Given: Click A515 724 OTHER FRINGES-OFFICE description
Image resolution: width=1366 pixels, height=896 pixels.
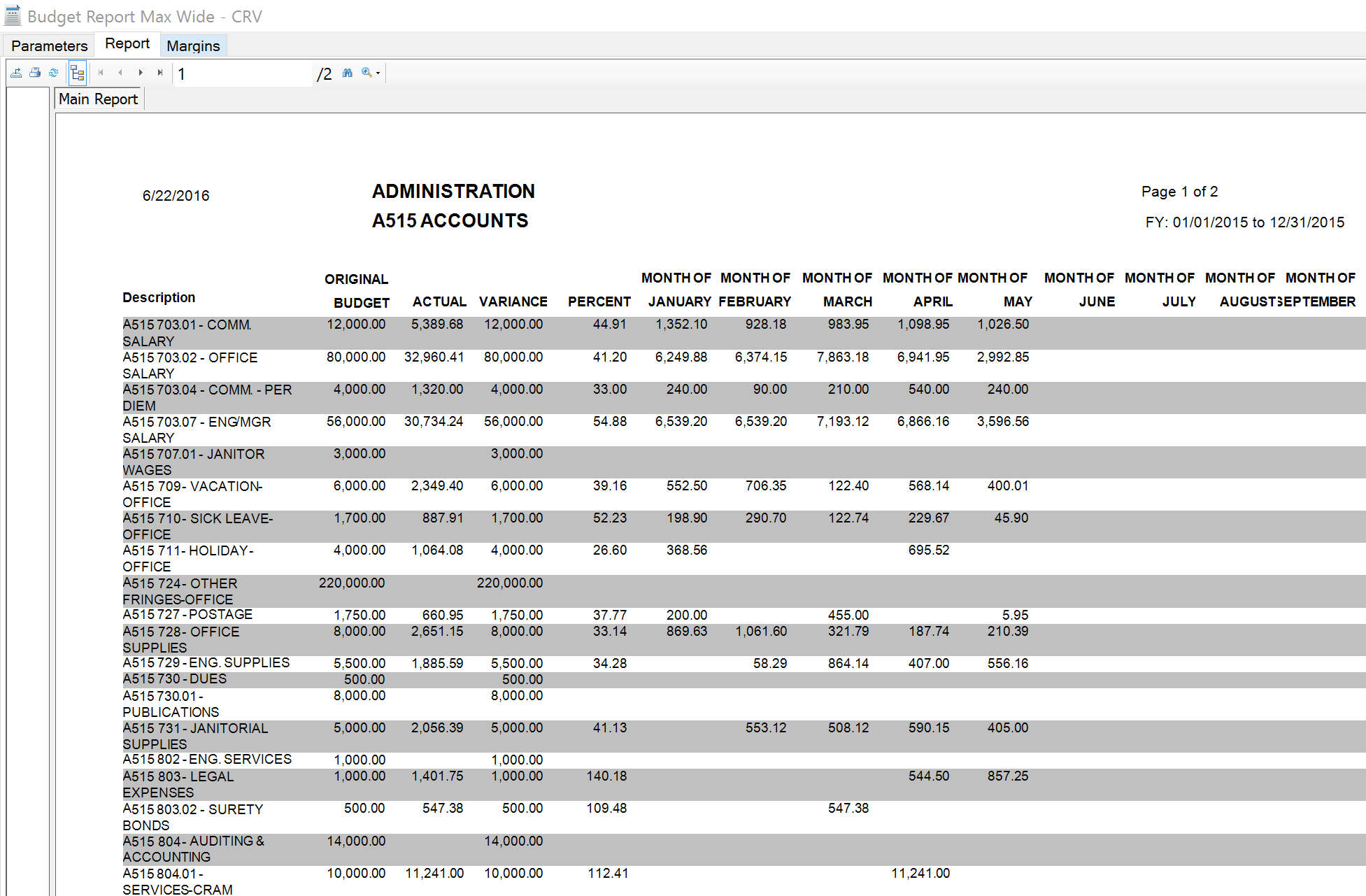Looking at the screenshot, I should point(180,591).
